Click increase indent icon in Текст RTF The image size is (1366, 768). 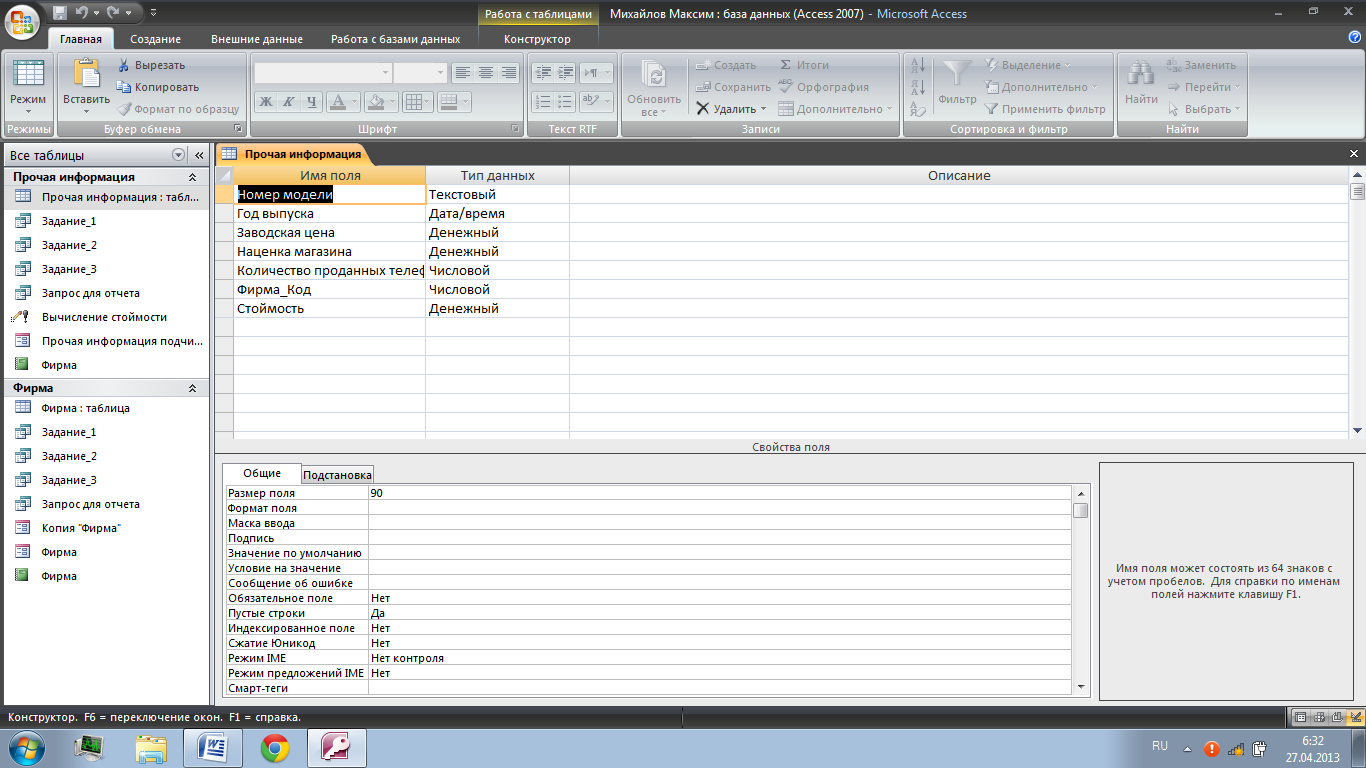click(565, 72)
